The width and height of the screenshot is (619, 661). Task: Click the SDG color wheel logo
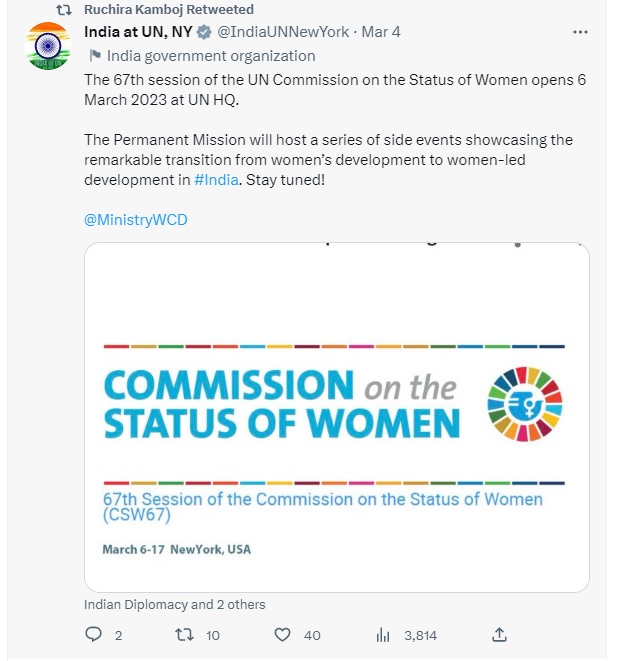coord(524,404)
